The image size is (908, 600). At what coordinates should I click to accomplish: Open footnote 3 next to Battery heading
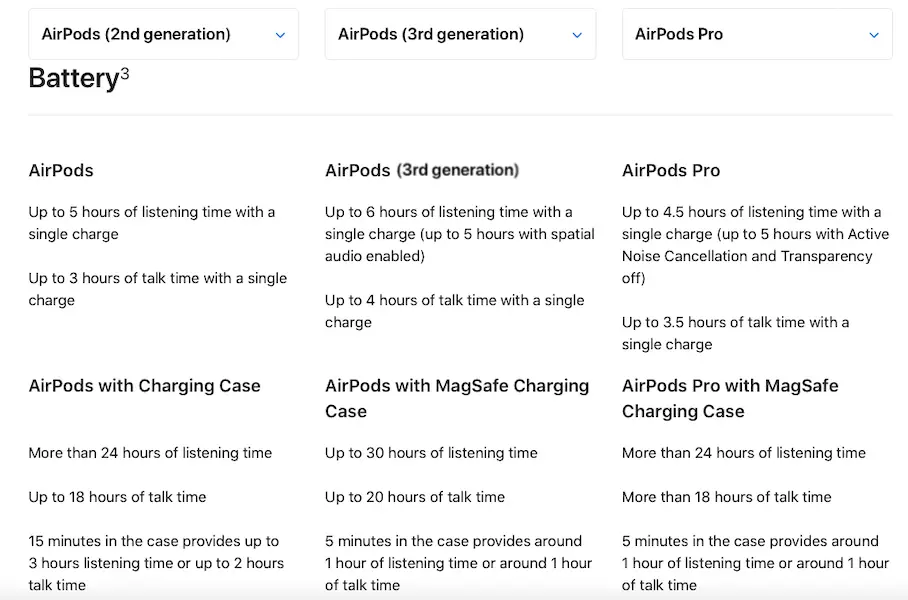tap(125, 73)
